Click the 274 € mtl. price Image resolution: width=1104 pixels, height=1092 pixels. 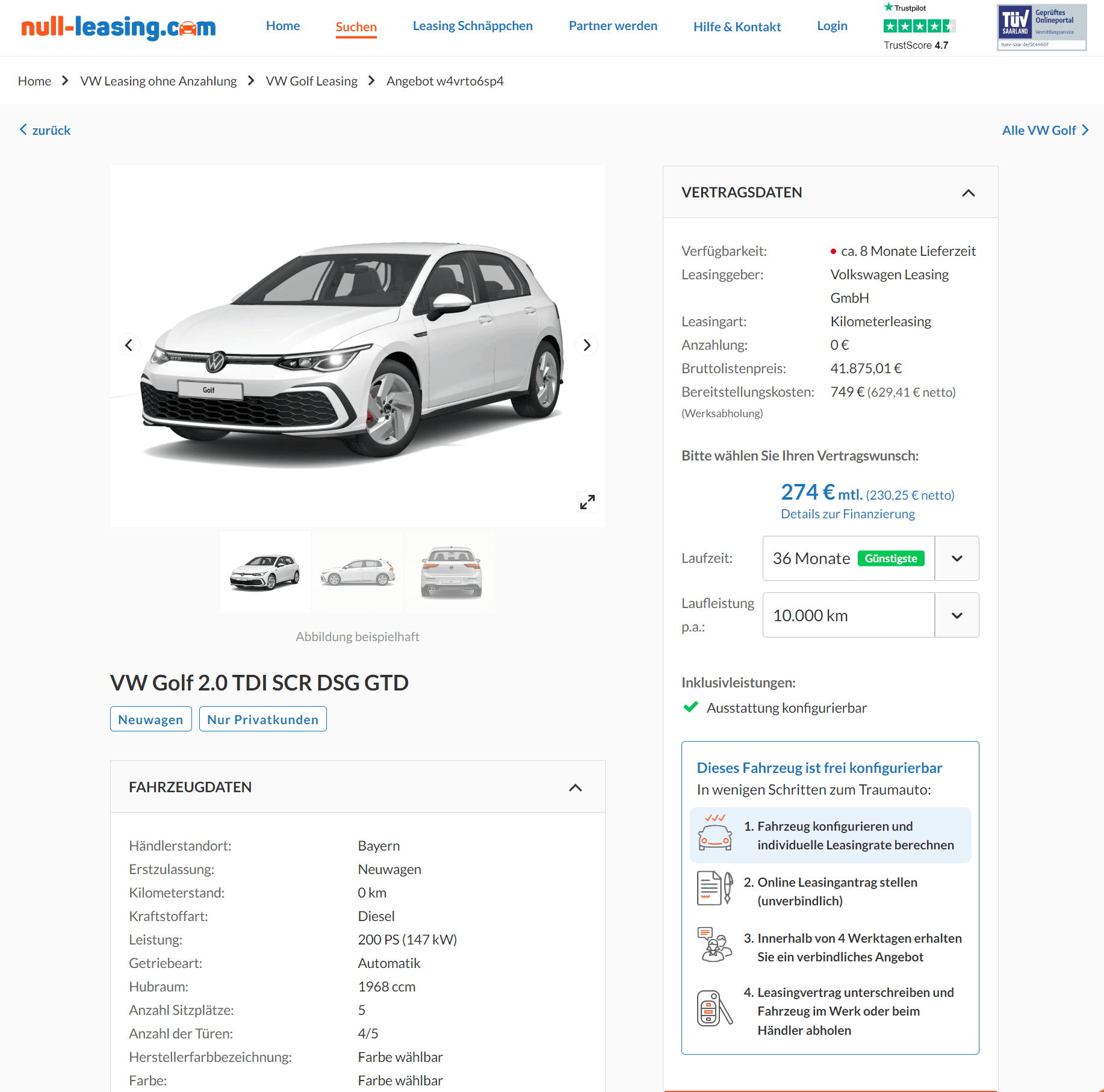tap(822, 492)
